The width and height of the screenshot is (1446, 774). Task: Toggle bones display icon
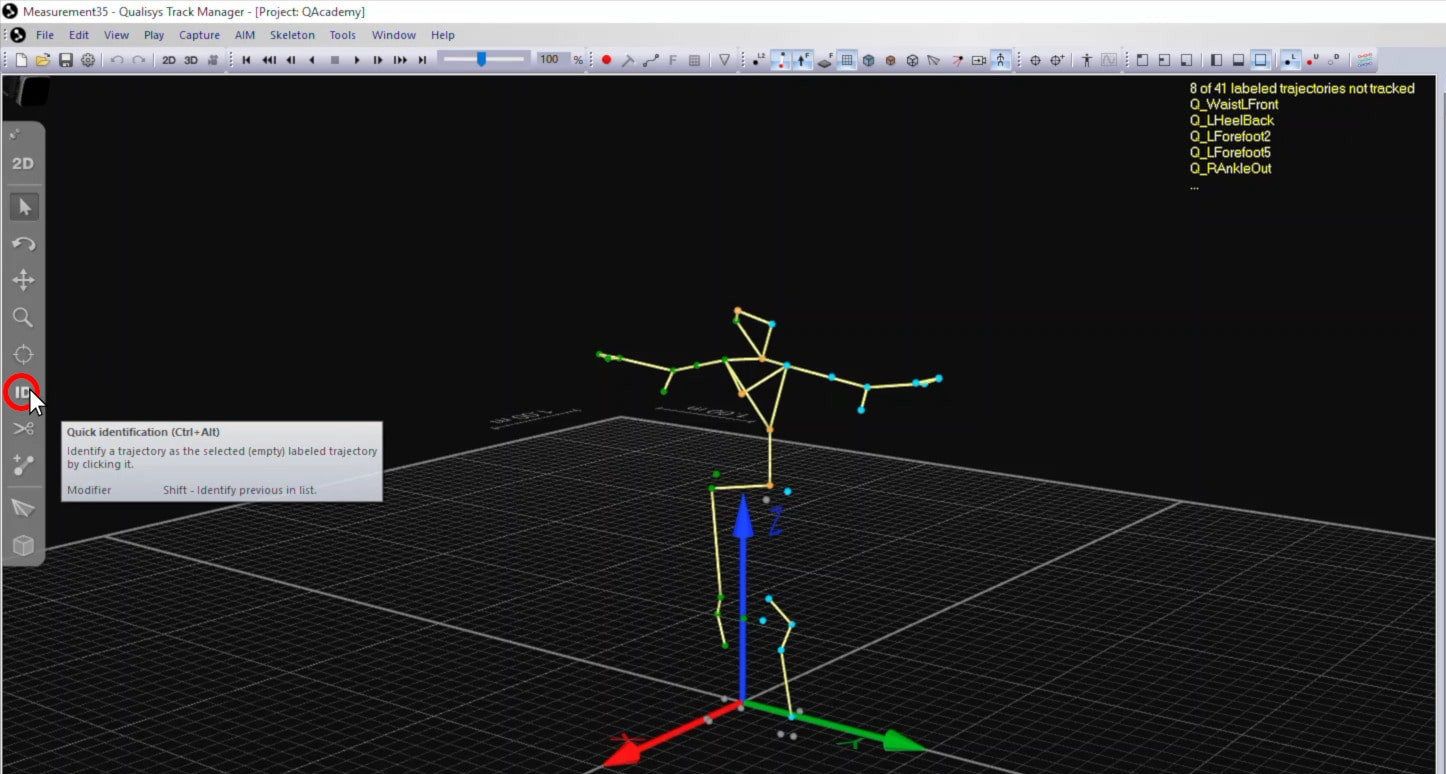point(781,60)
